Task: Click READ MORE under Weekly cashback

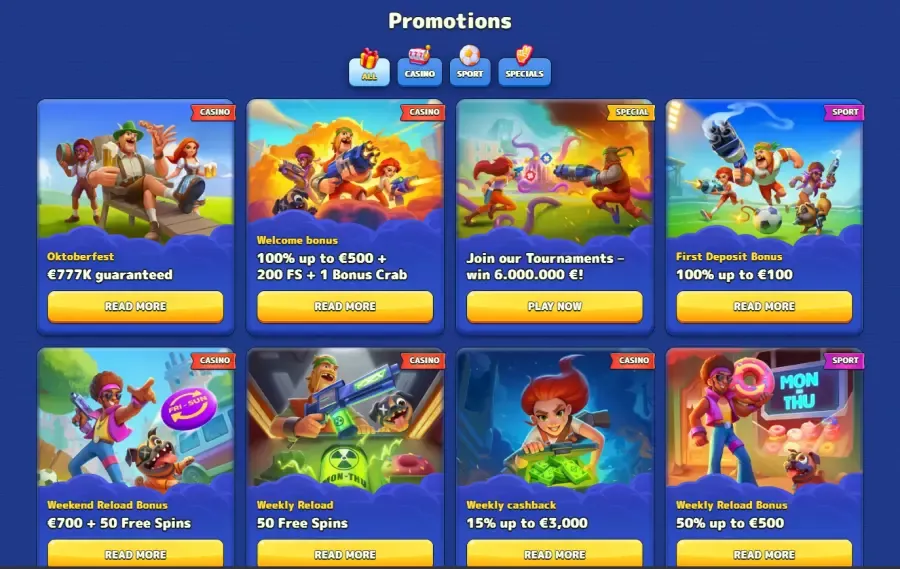Action: tap(554, 553)
